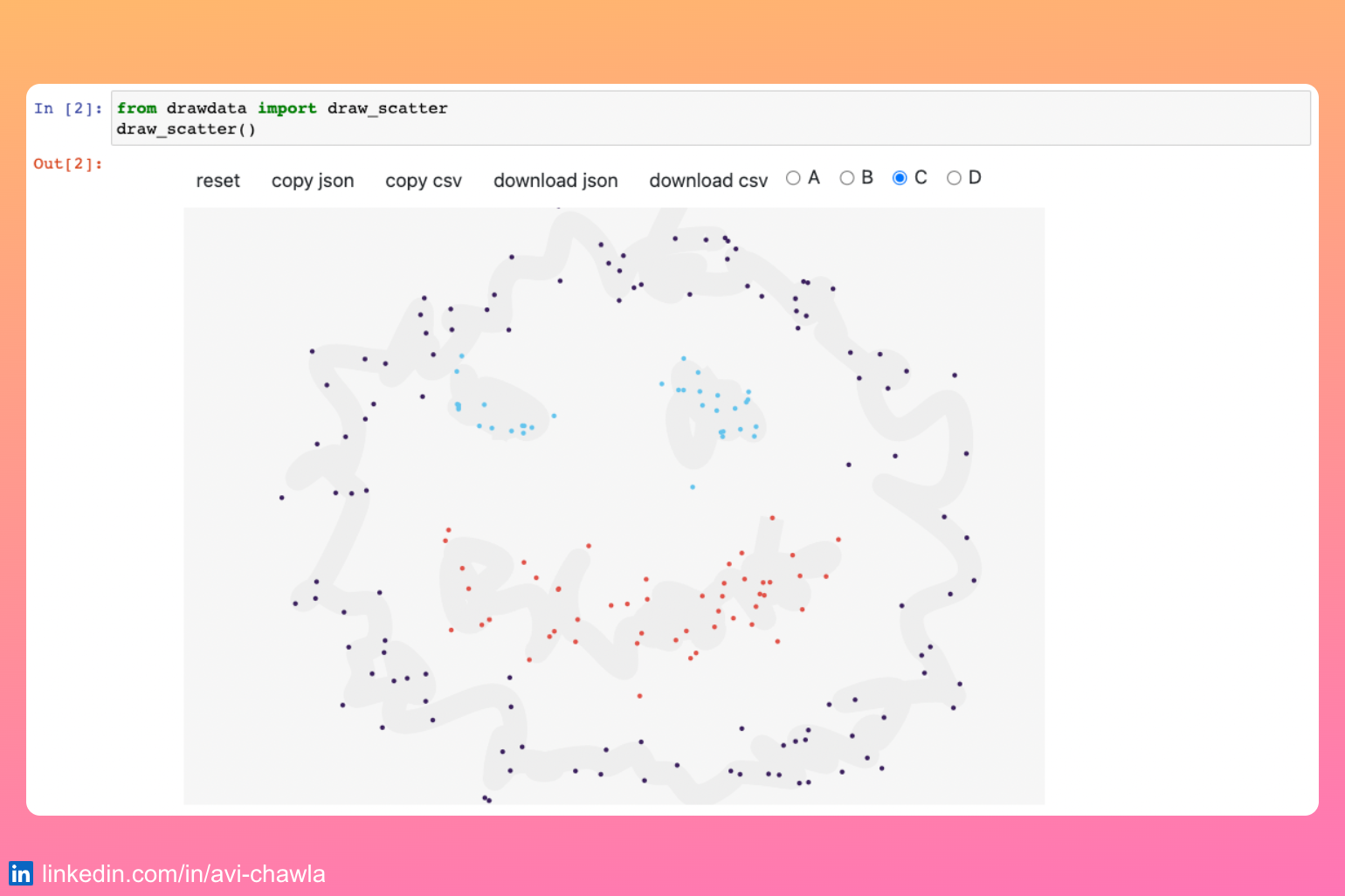Click the draw_scatter() function call line

pos(186,128)
